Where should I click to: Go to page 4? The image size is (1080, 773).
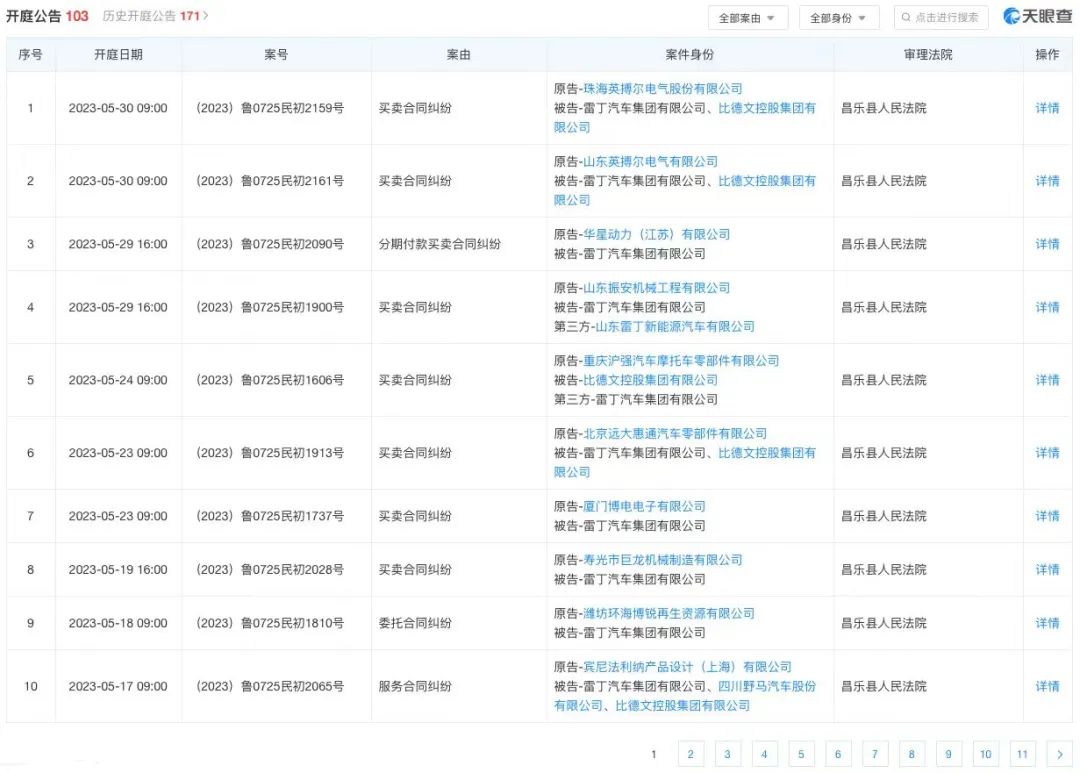pos(764,754)
